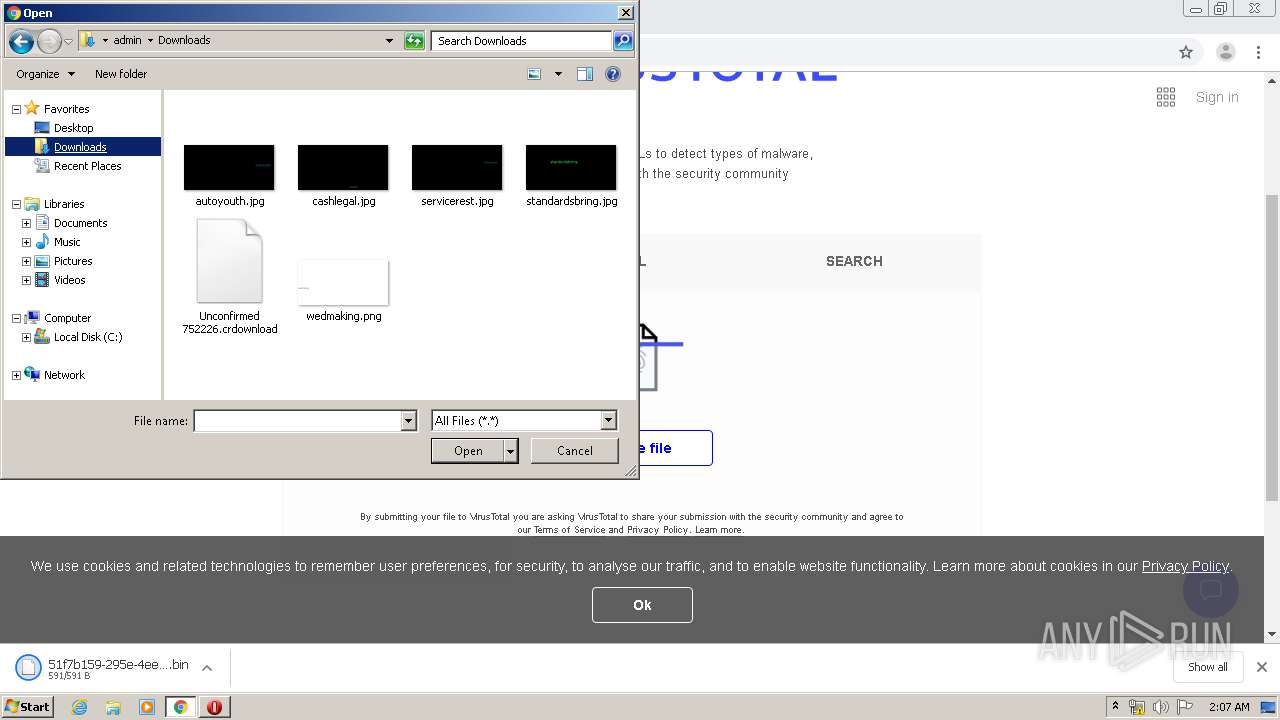Cancel the Open dialog
1280x720 pixels.
pyautogui.click(x=574, y=451)
